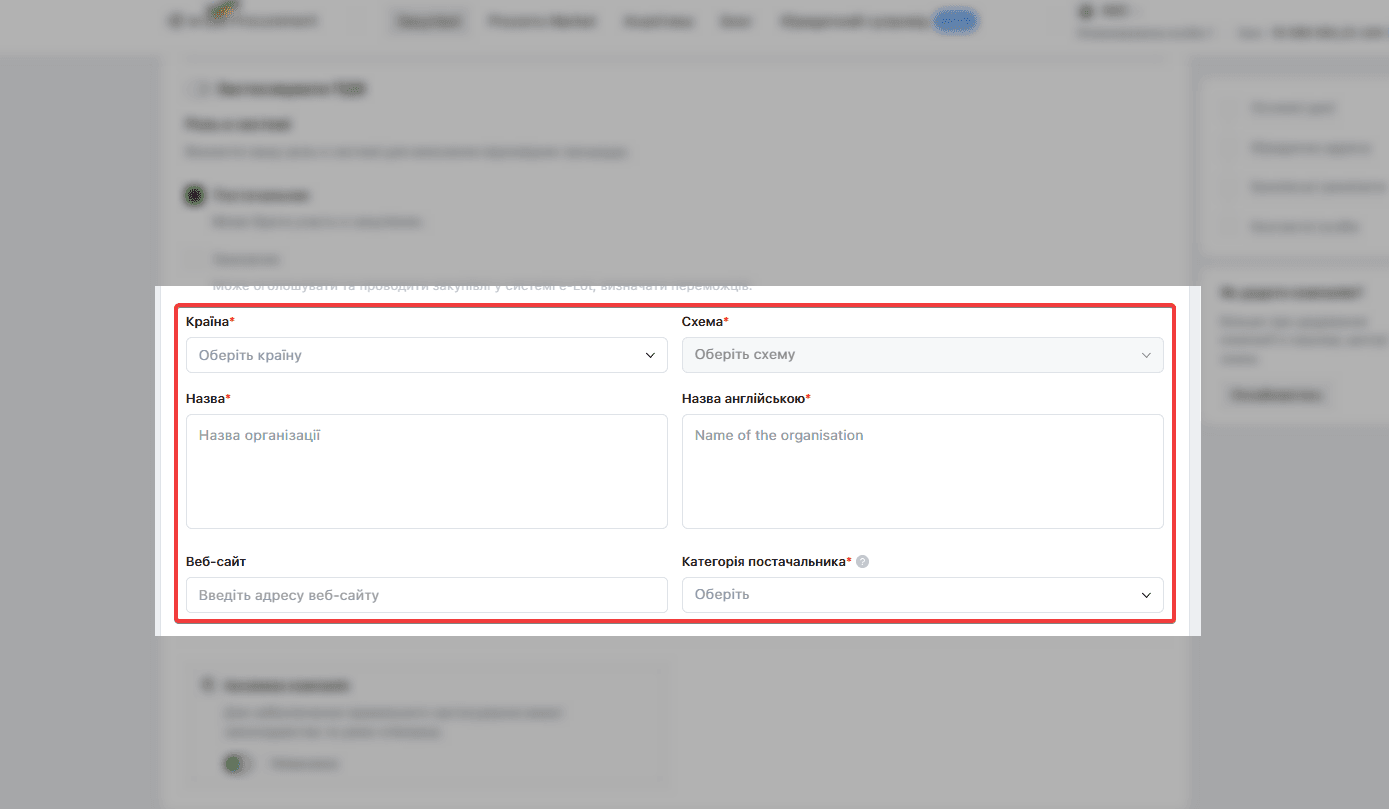This screenshot has height=809, width=1389.
Task: Tick the checkbox above the role section
Action: coord(201,90)
